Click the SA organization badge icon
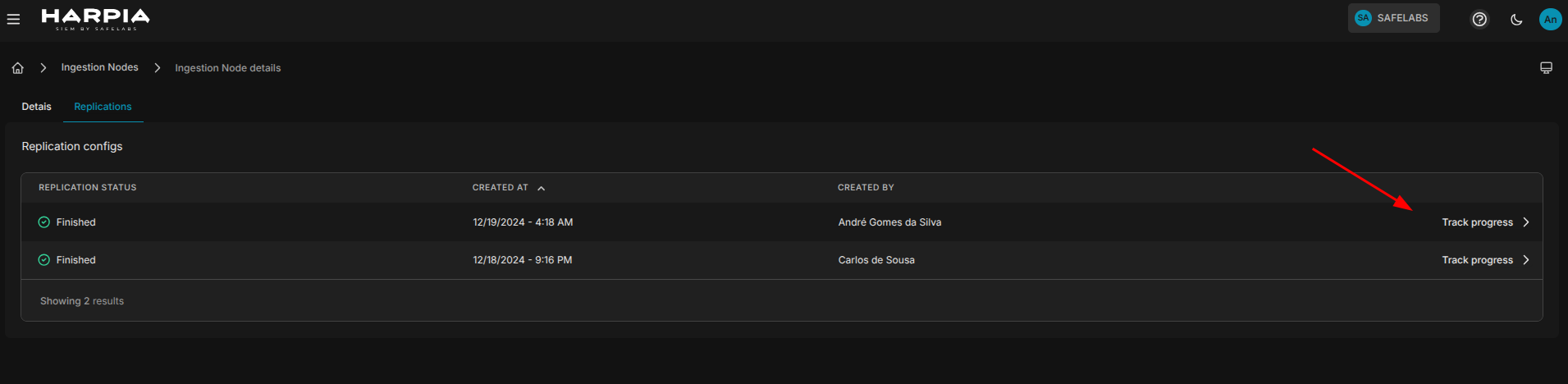The width and height of the screenshot is (1568, 384). click(1363, 18)
